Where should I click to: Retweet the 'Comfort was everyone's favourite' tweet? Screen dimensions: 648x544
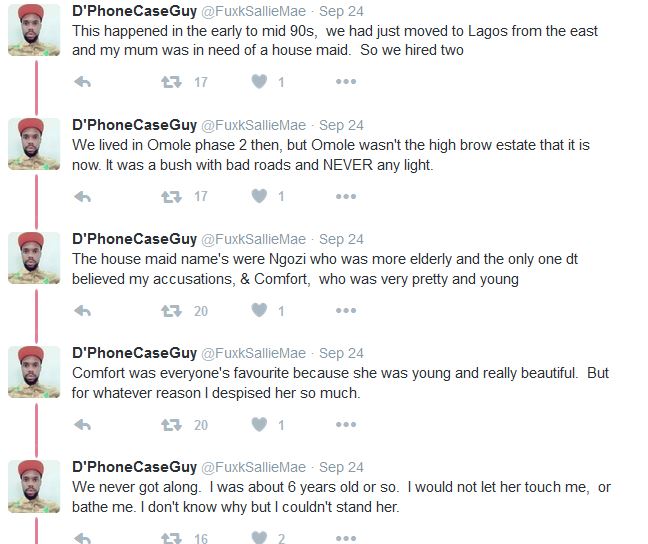pos(171,425)
